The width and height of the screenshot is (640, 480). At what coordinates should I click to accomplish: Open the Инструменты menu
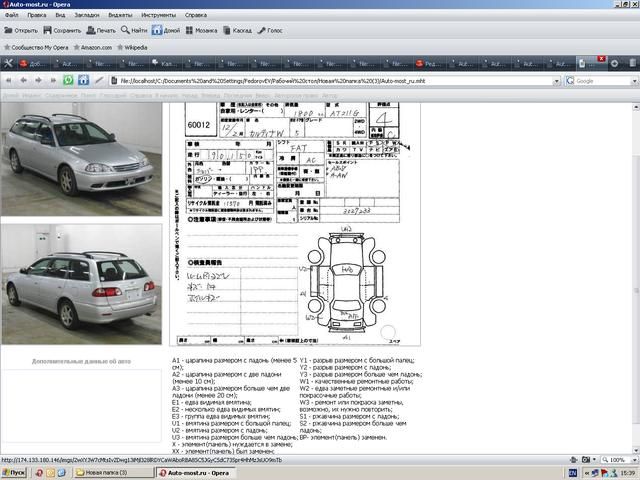coord(158,15)
